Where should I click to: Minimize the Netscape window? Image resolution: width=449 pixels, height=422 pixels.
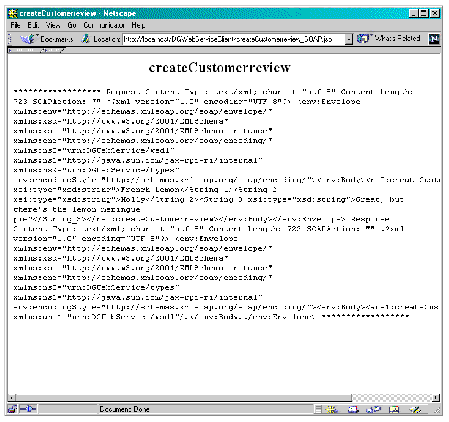click(x=413, y=13)
